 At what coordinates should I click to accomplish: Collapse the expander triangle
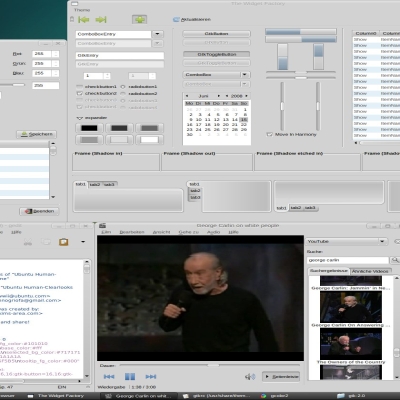(x=79, y=118)
